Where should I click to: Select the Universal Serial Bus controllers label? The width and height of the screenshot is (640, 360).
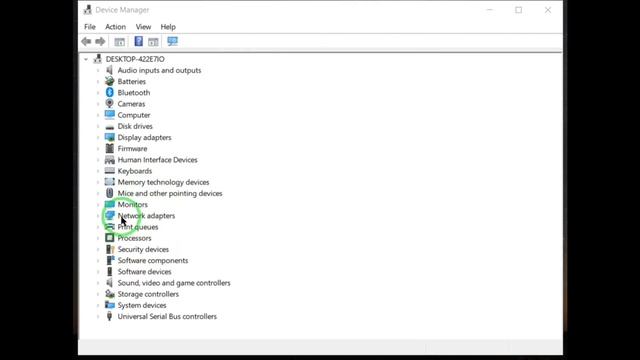click(167, 316)
